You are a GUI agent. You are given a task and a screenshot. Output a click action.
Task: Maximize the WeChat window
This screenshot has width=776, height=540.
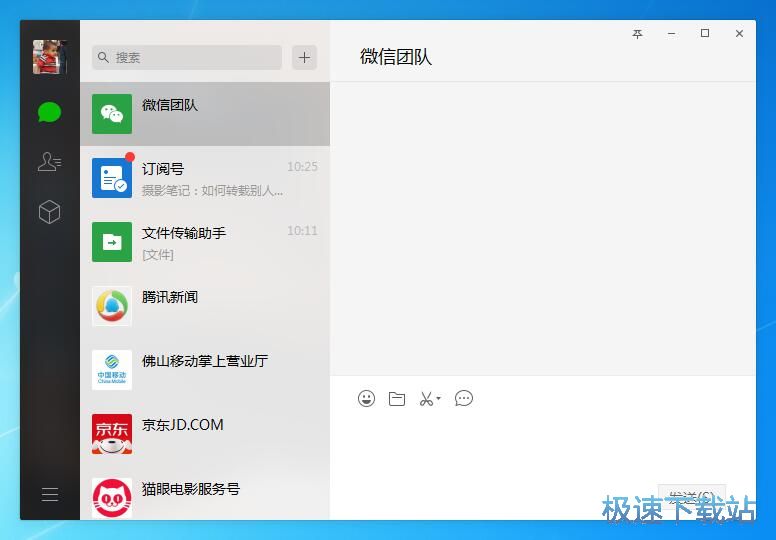point(705,33)
